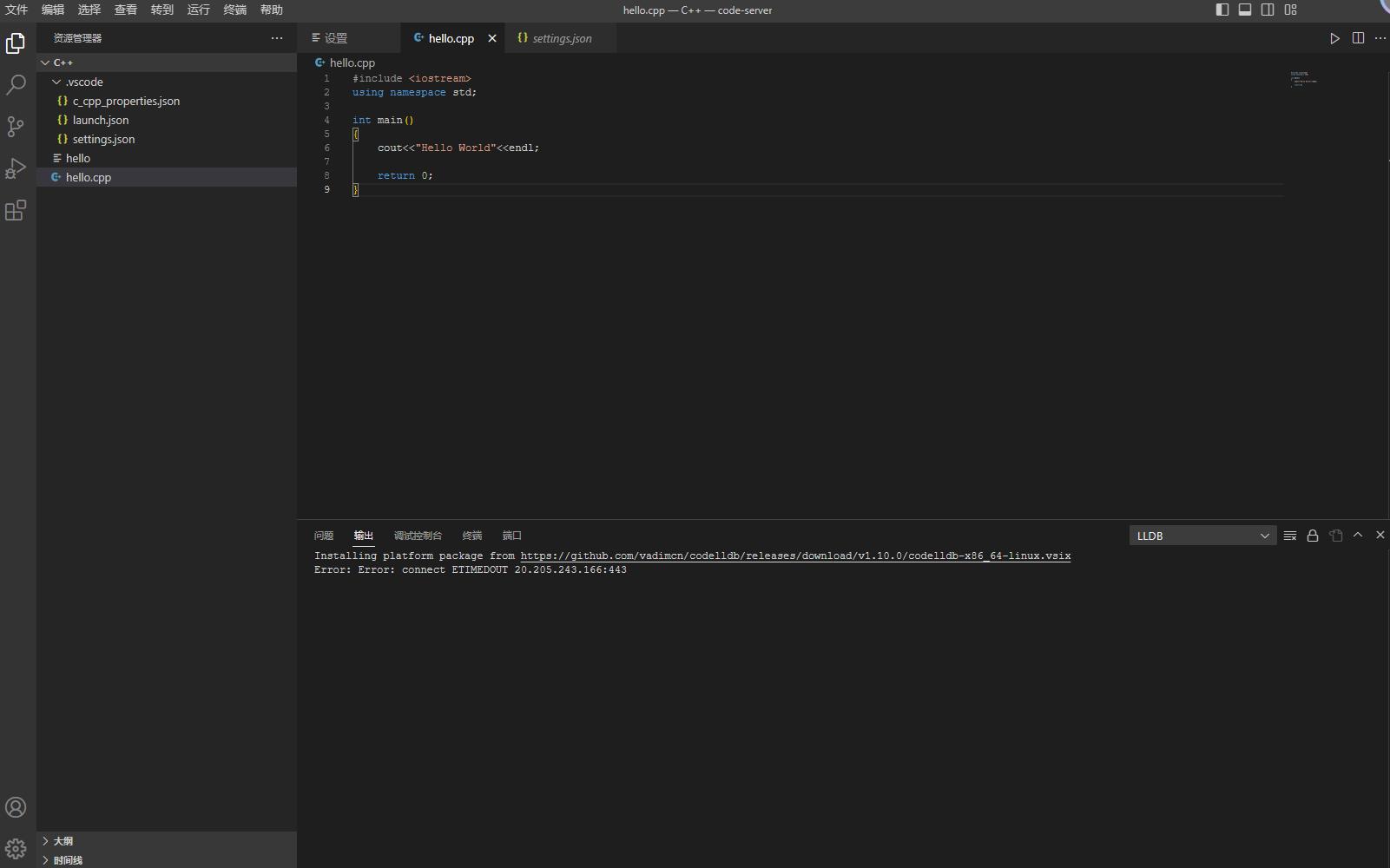Toggle the bottom panel visibility
Screen dimensions: 1390x868
click(x=1244, y=10)
